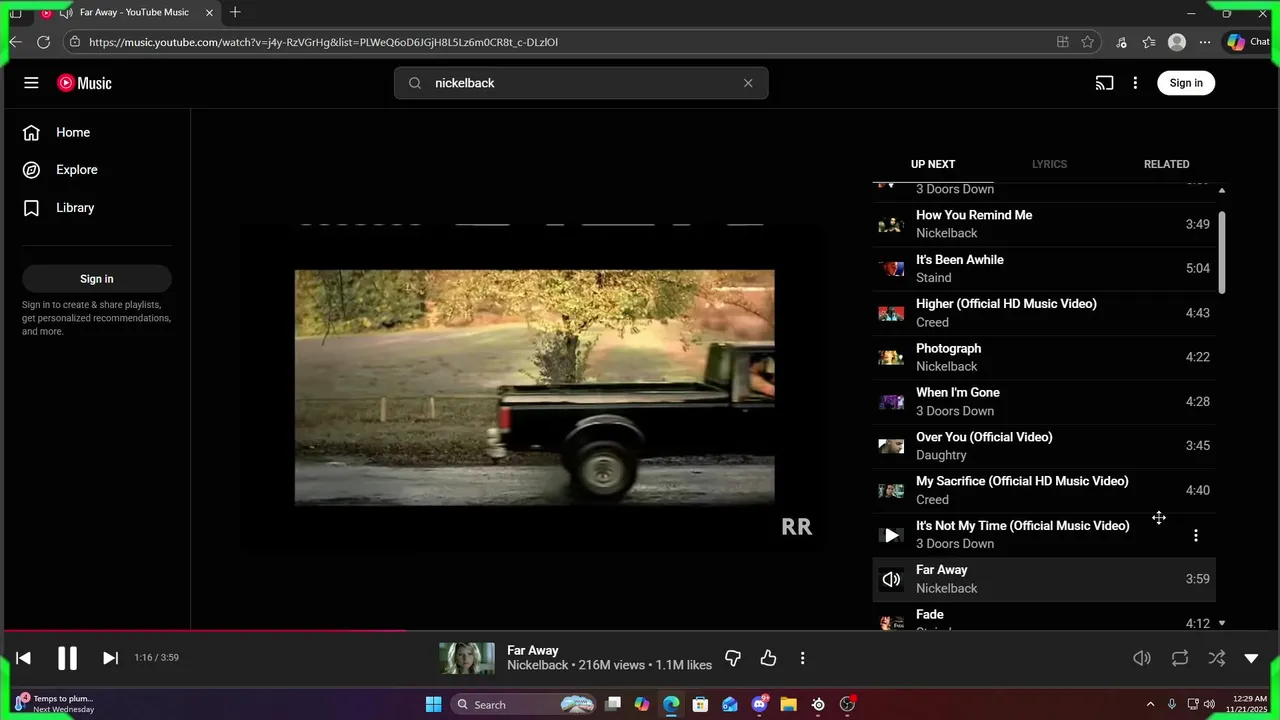
Task: Click the Nickelback artist link in player bar
Action: 537,665
